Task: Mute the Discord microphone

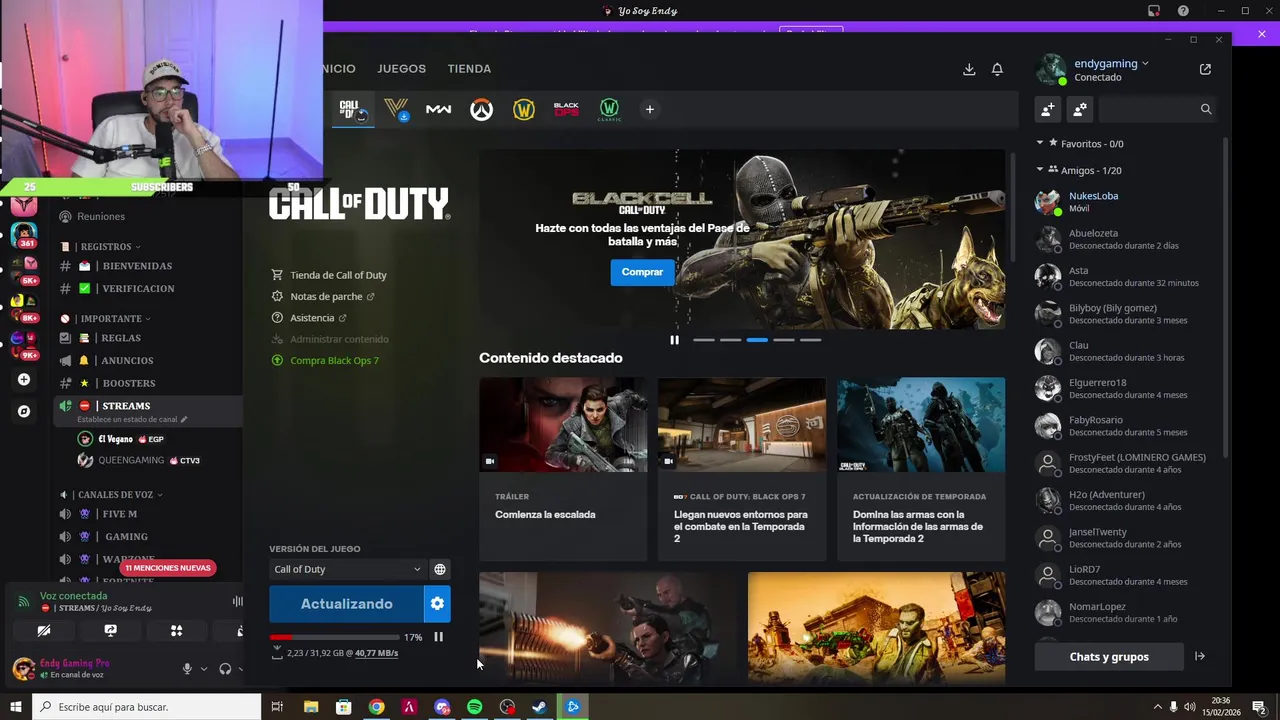Action: [187, 669]
